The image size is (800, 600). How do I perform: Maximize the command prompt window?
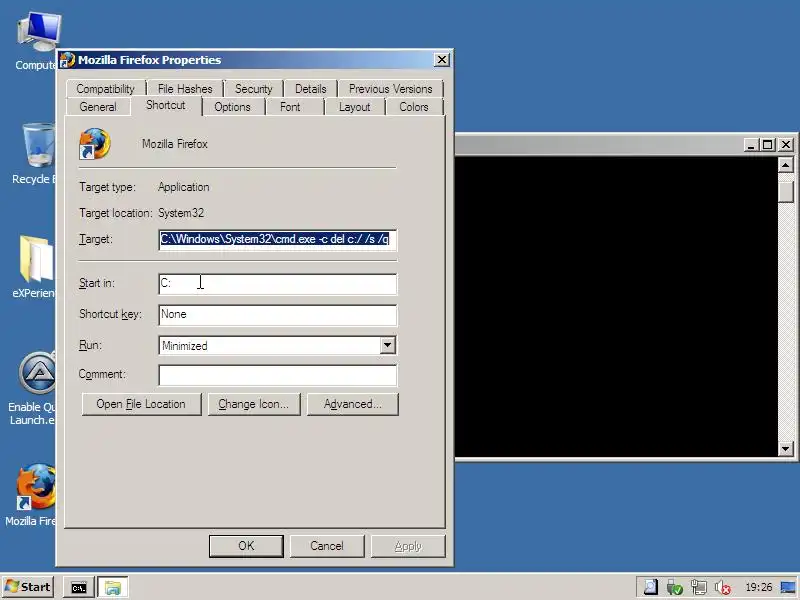point(767,145)
